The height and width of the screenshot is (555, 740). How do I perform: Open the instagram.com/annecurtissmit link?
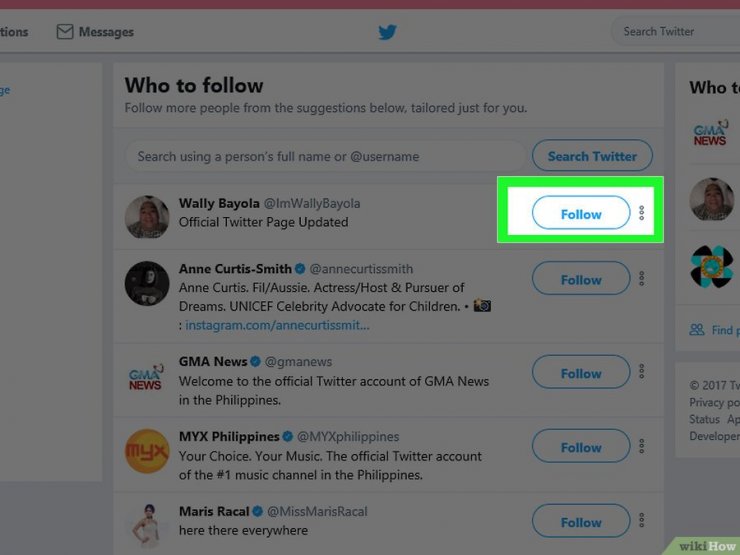(x=277, y=325)
